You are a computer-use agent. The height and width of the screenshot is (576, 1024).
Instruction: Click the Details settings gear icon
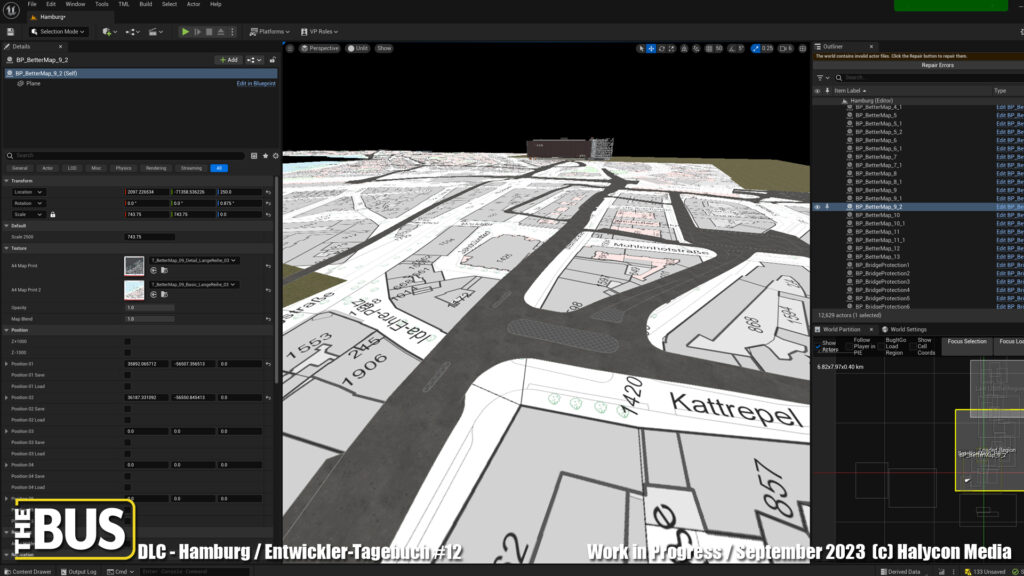[x=275, y=156]
